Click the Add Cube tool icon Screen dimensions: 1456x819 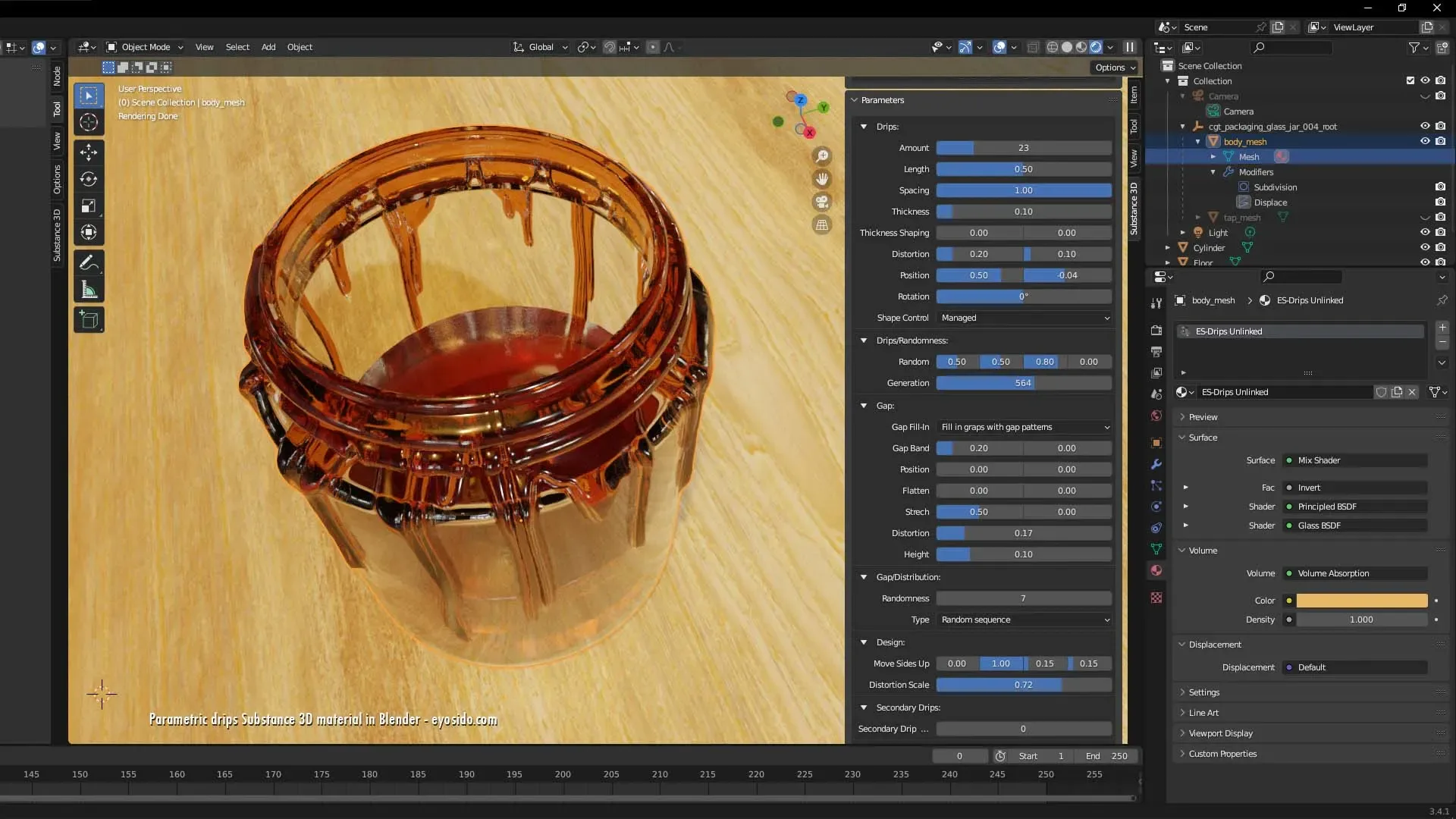coord(89,320)
